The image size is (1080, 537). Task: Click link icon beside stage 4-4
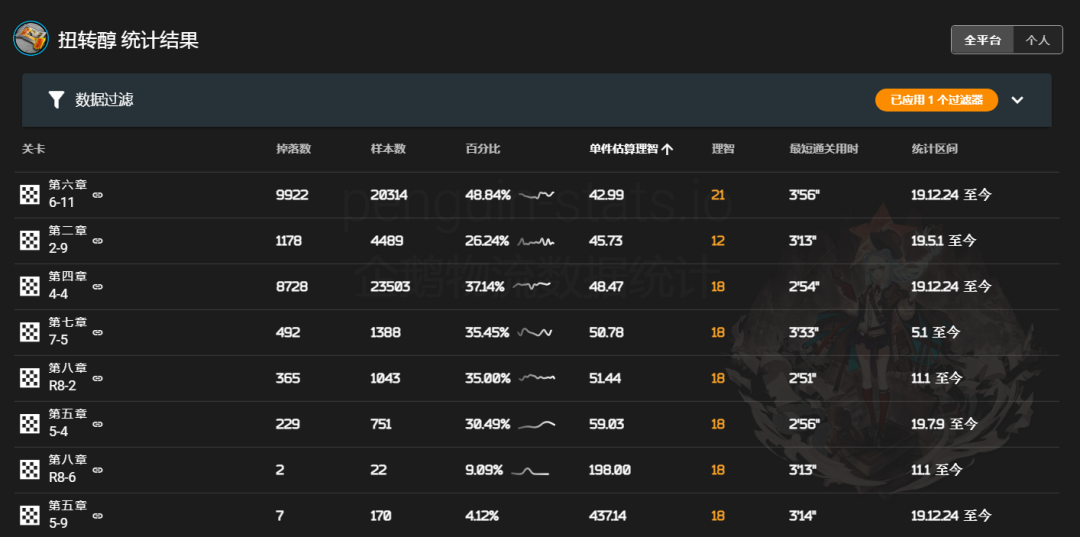click(98, 287)
